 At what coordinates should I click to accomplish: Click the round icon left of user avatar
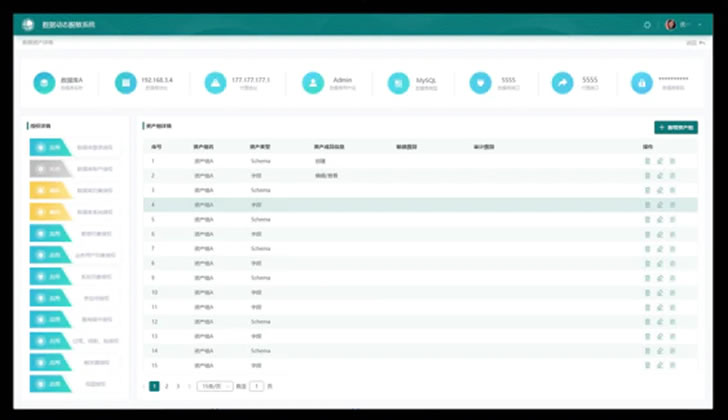click(x=647, y=24)
